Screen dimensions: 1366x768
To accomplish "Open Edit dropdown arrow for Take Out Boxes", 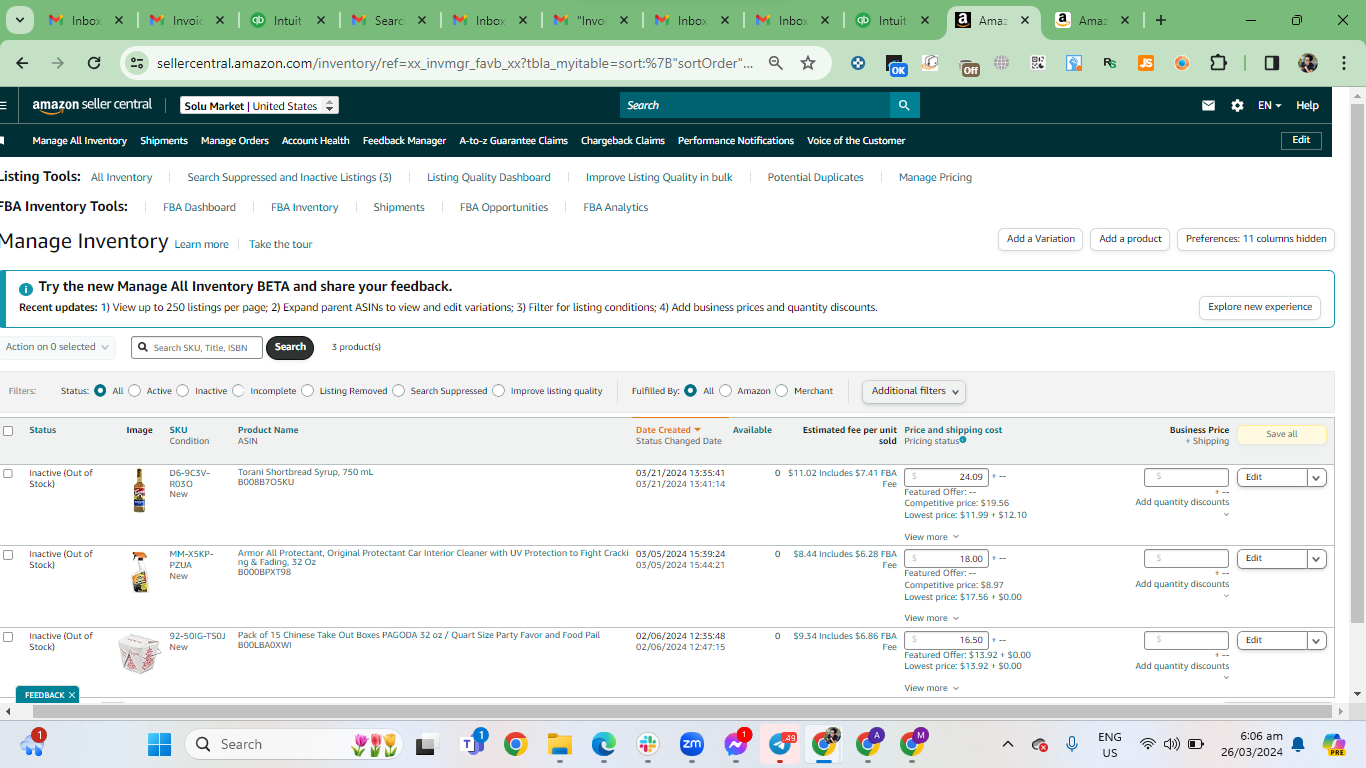I will click(x=1317, y=641).
